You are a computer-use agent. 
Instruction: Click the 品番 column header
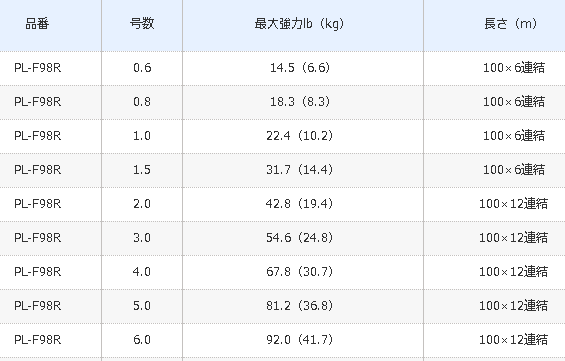click(37, 24)
